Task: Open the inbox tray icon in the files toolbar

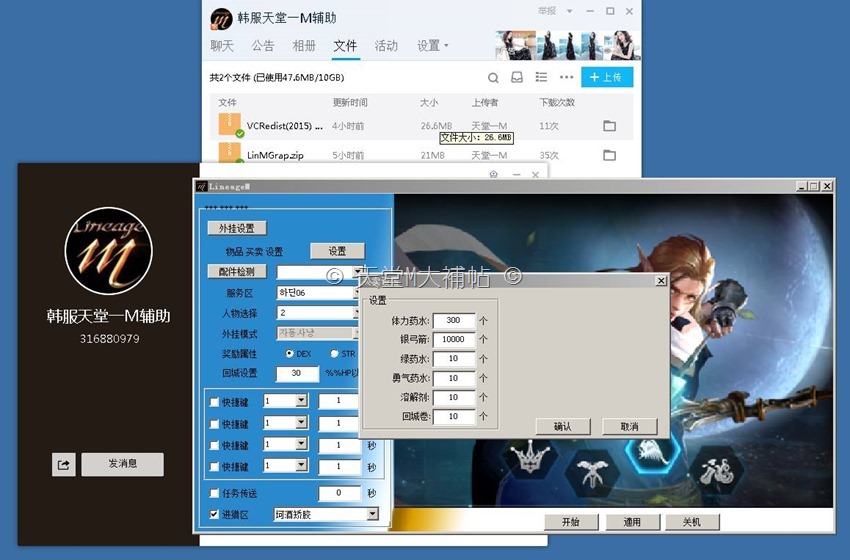Action: pos(517,78)
